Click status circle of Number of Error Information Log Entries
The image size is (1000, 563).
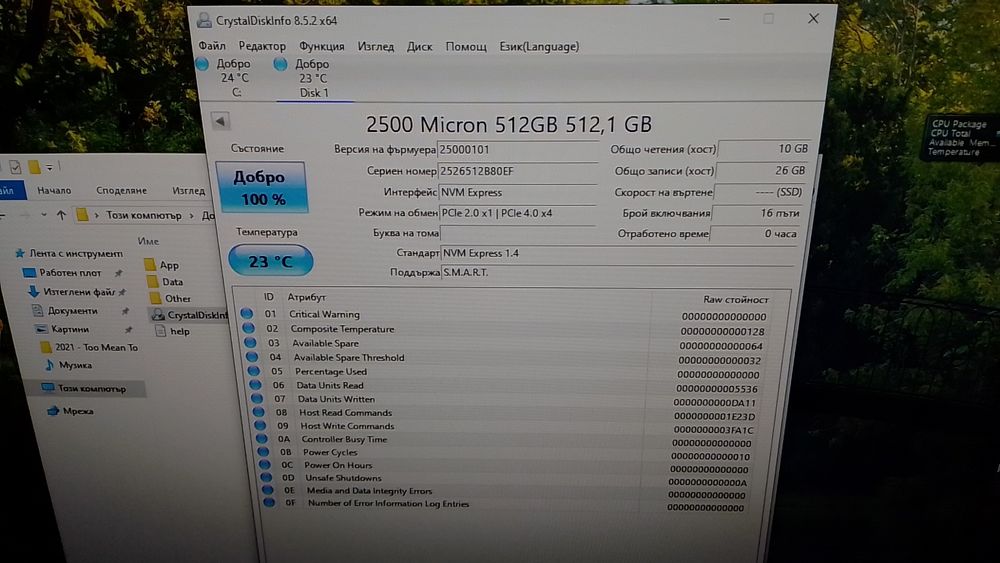tap(270, 502)
